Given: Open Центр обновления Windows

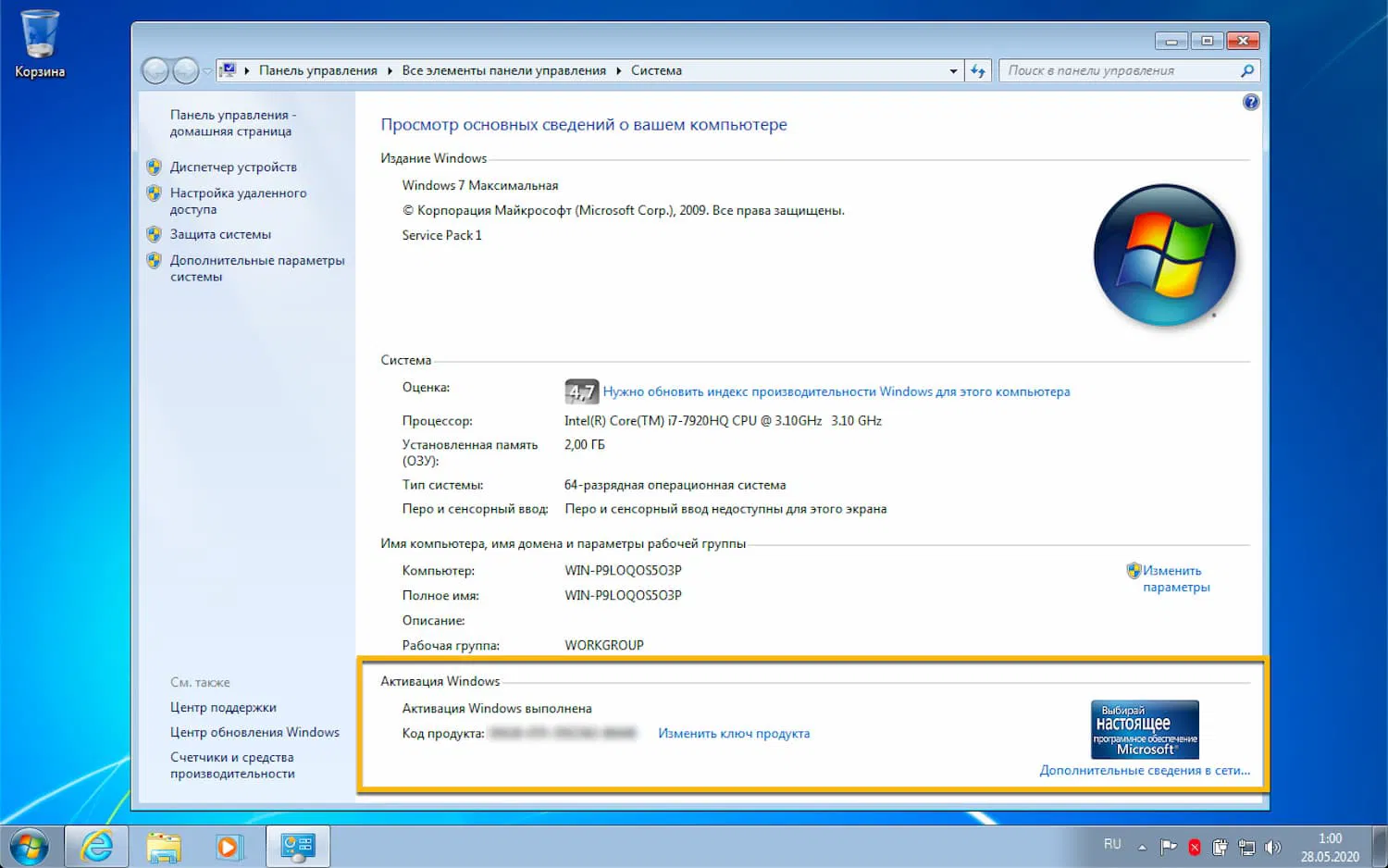Looking at the screenshot, I should pyautogui.click(x=255, y=731).
